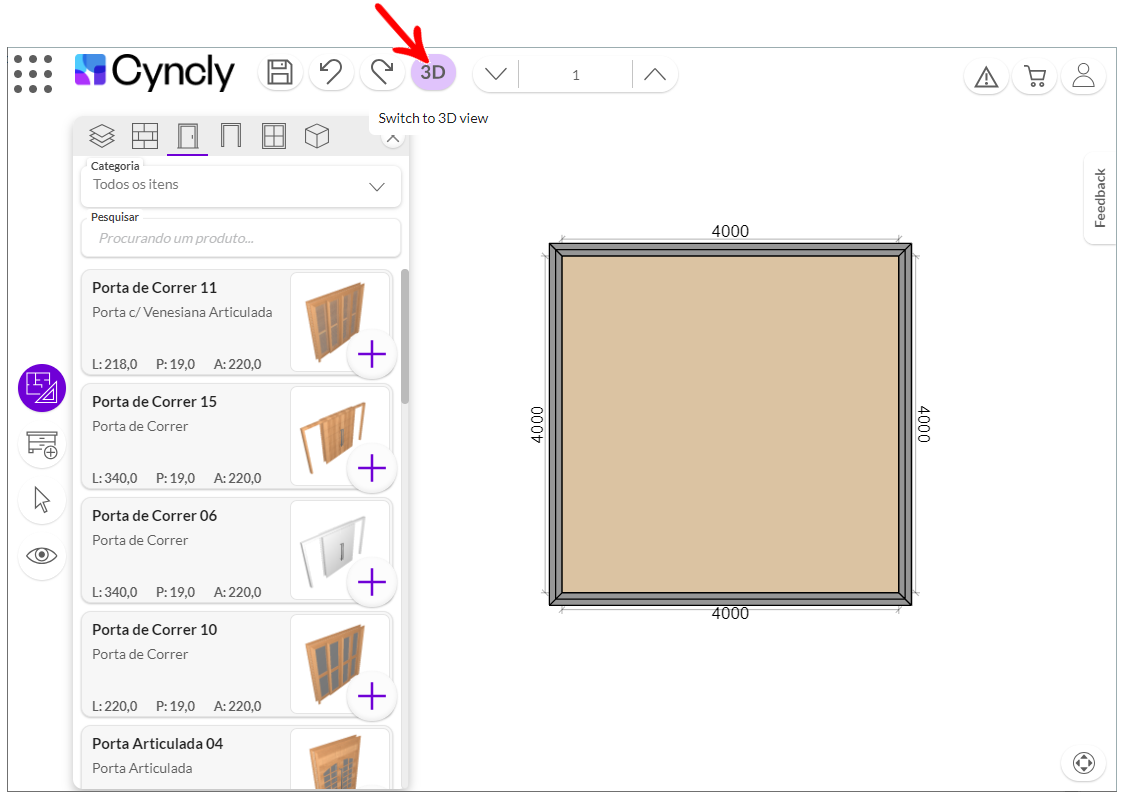Click the catalog list scrollbar

(405, 336)
